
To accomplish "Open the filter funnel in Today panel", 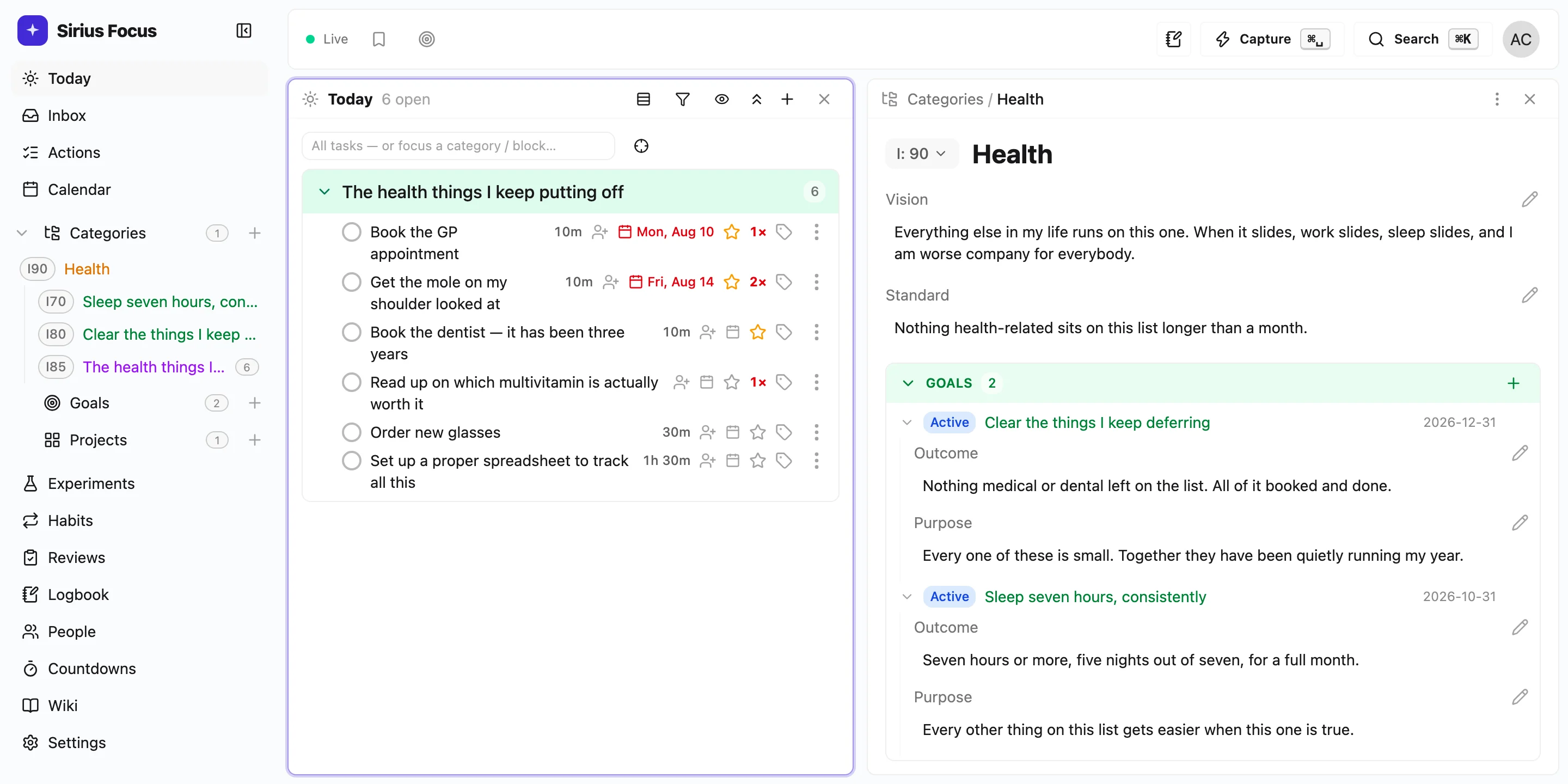I will (x=682, y=99).
